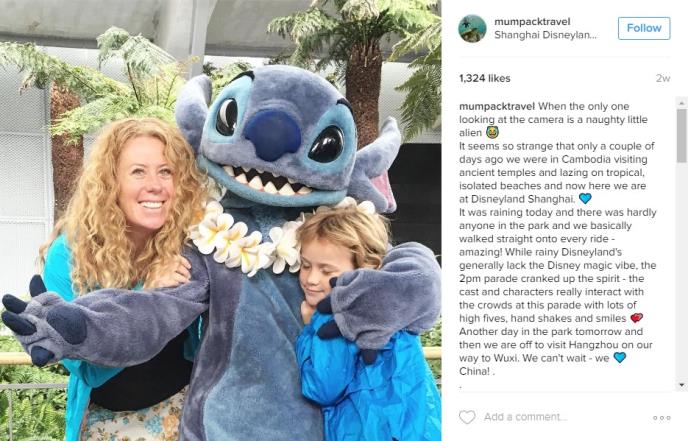Click the caption scrollbar thumb
Viewport: 688px width, 441px height.
[681, 135]
